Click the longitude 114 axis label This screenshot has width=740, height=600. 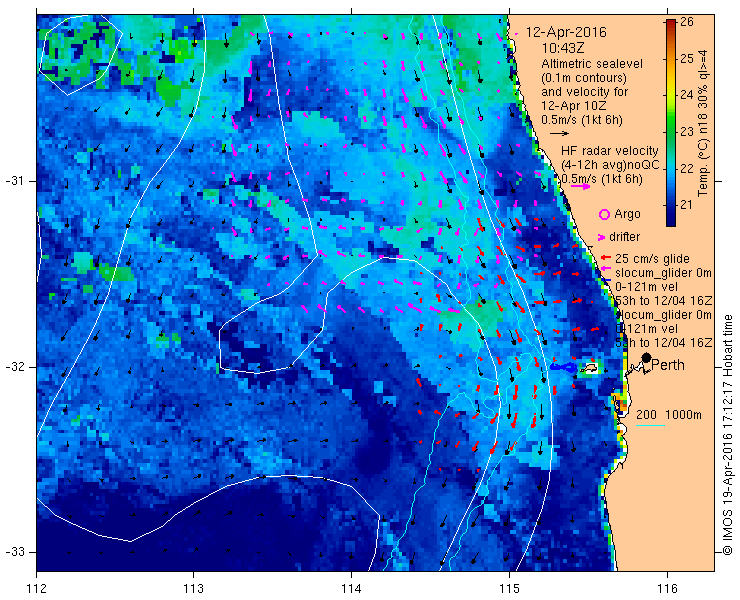pos(351,589)
